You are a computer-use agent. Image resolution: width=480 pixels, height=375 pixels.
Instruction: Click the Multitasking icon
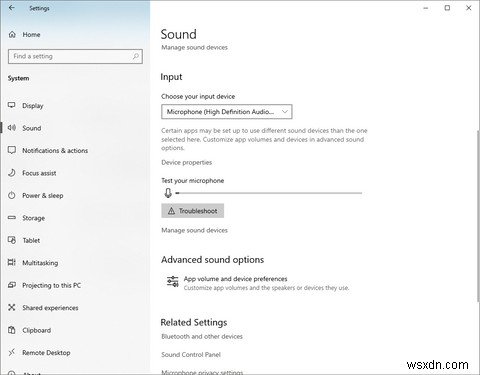click(x=12, y=262)
